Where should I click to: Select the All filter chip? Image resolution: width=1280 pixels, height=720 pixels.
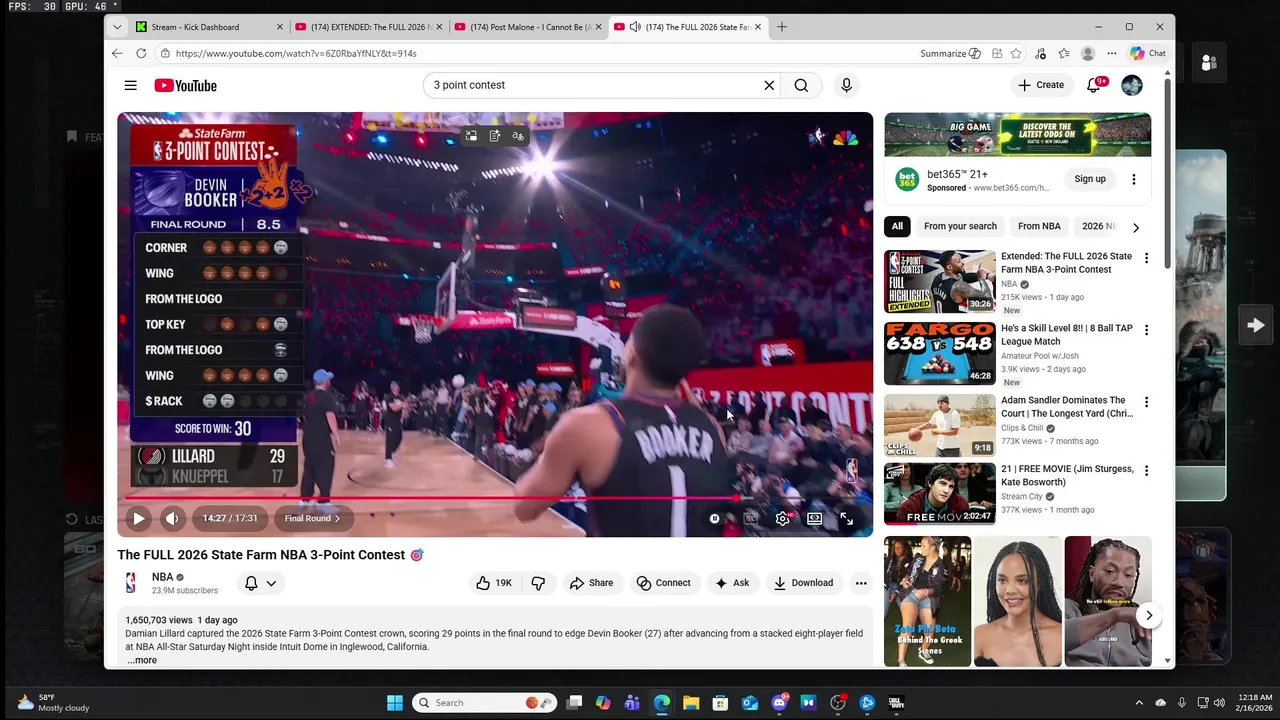[x=897, y=226]
